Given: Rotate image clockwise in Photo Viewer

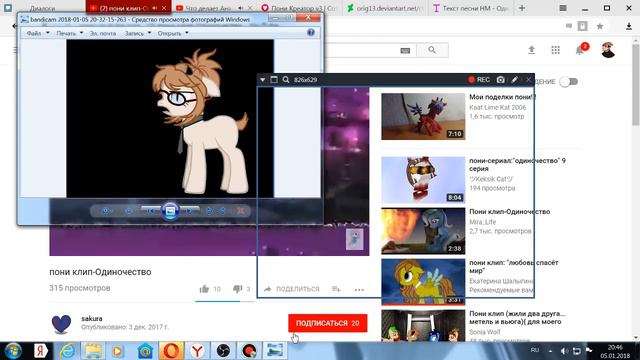Looking at the screenshot, I should (223, 211).
